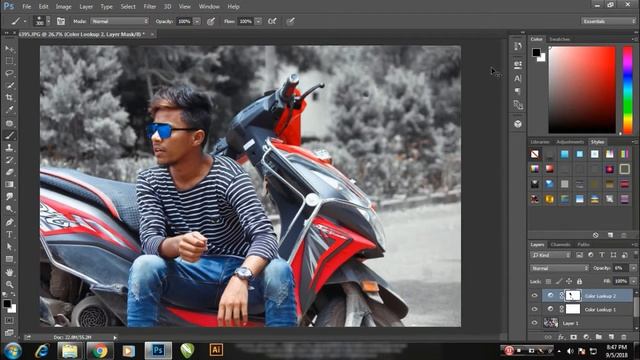Select the Crop tool
The height and width of the screenshot is (360, 640).
point(9,98)
